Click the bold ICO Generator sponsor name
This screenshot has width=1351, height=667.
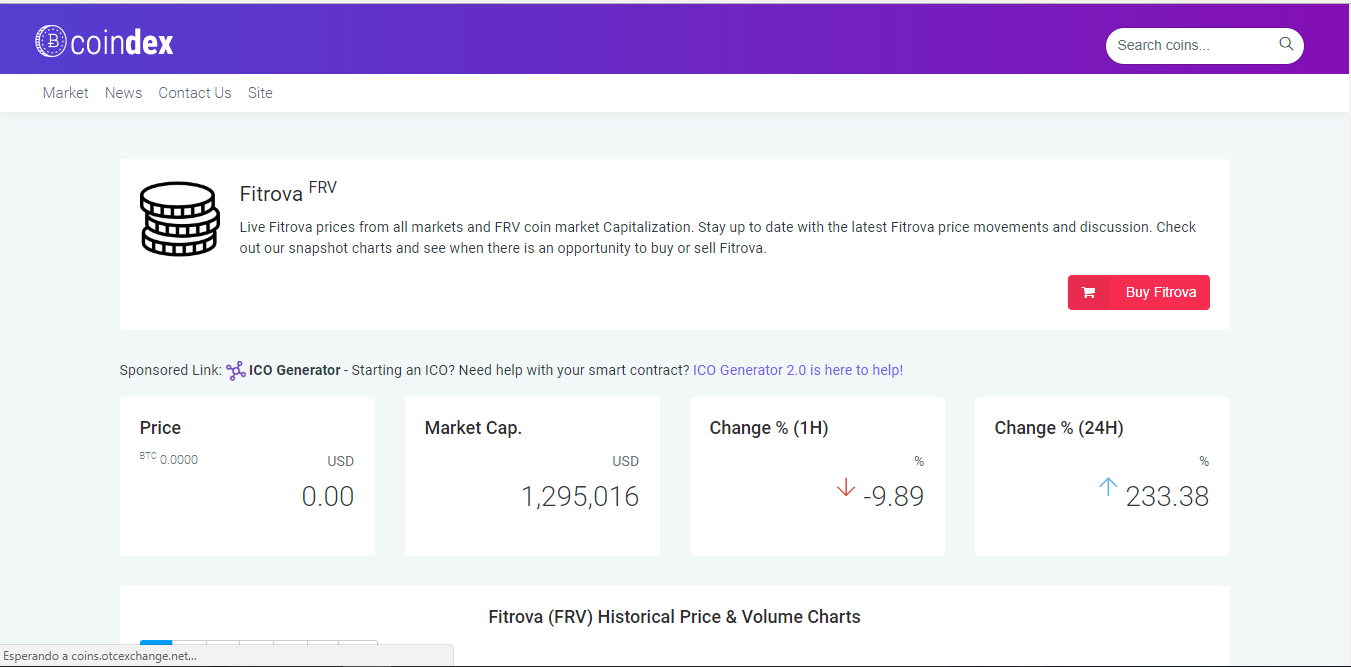(295, 370)
